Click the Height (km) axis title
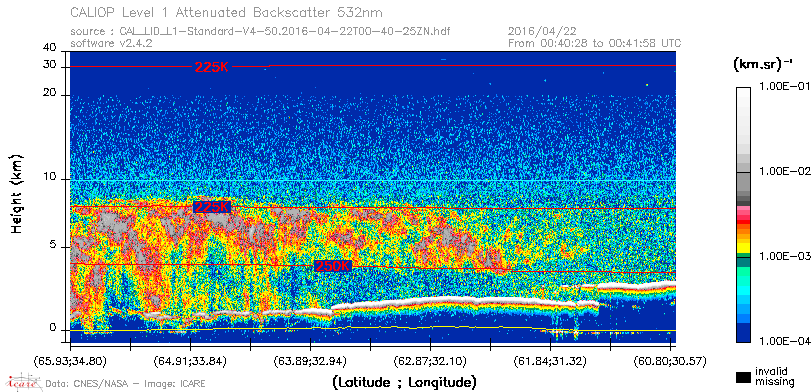The image size is (811, 392). (16, 193)
